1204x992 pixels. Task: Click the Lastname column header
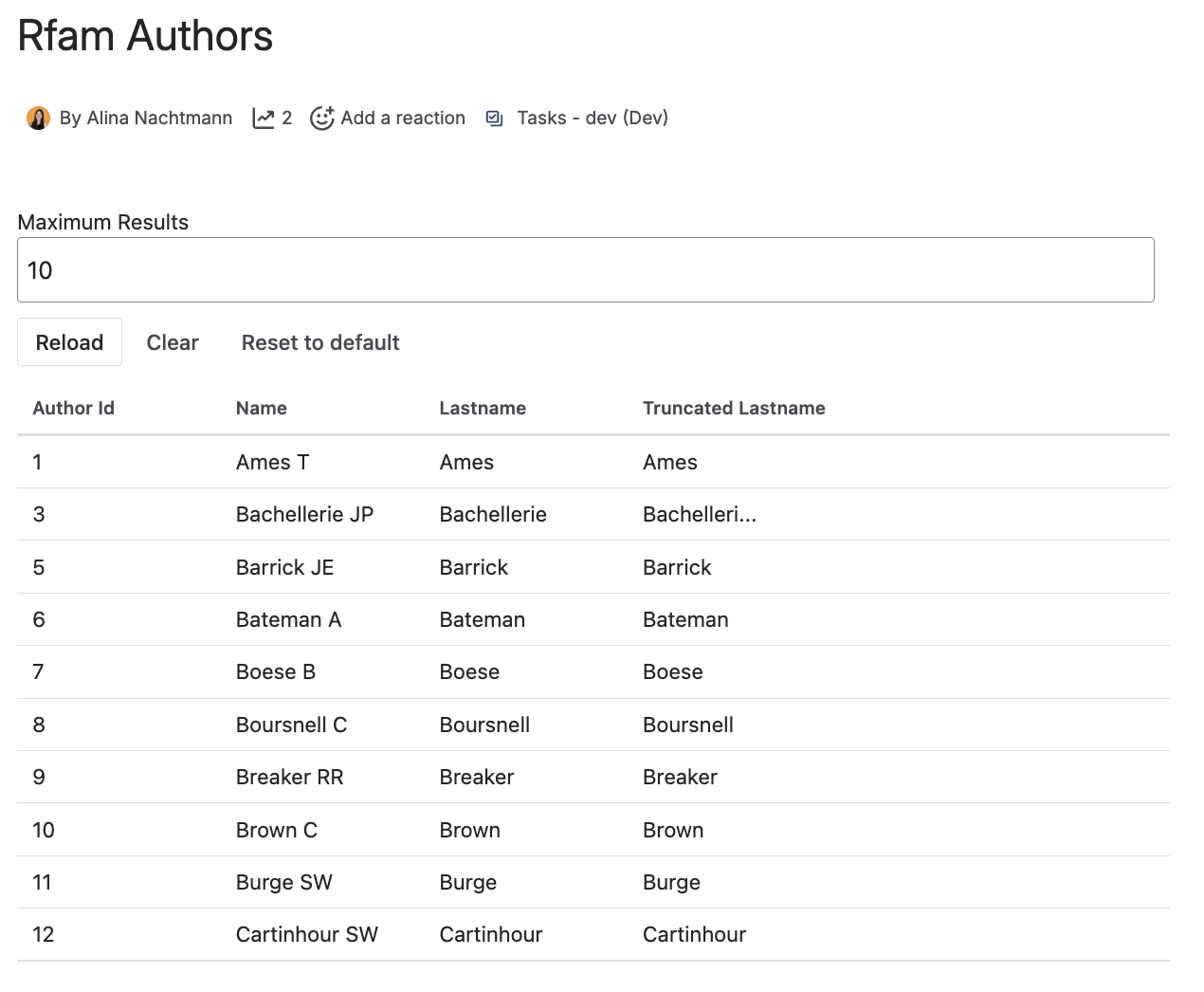click(483, 408)
